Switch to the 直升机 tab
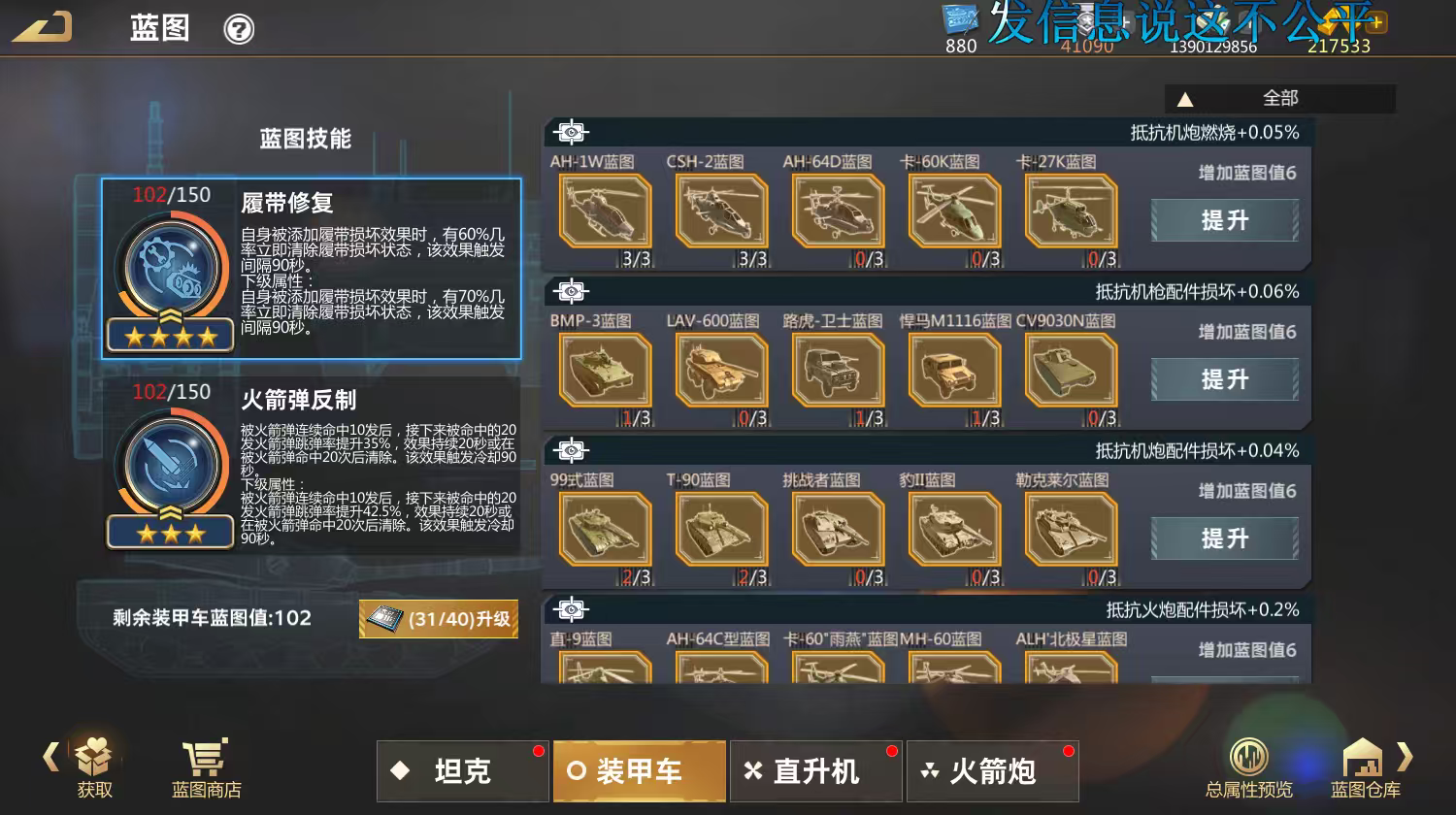1456x815 pixels. tap(816, 771)
